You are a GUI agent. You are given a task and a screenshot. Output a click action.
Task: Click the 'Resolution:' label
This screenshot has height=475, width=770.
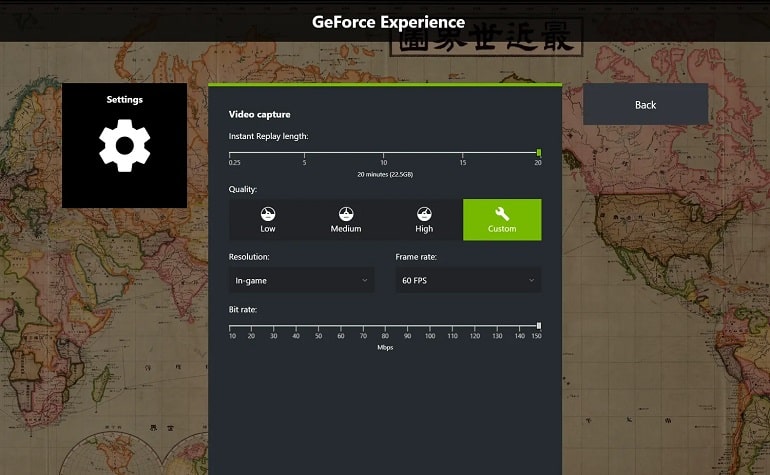pyautogui.click(x=249, y=256)
